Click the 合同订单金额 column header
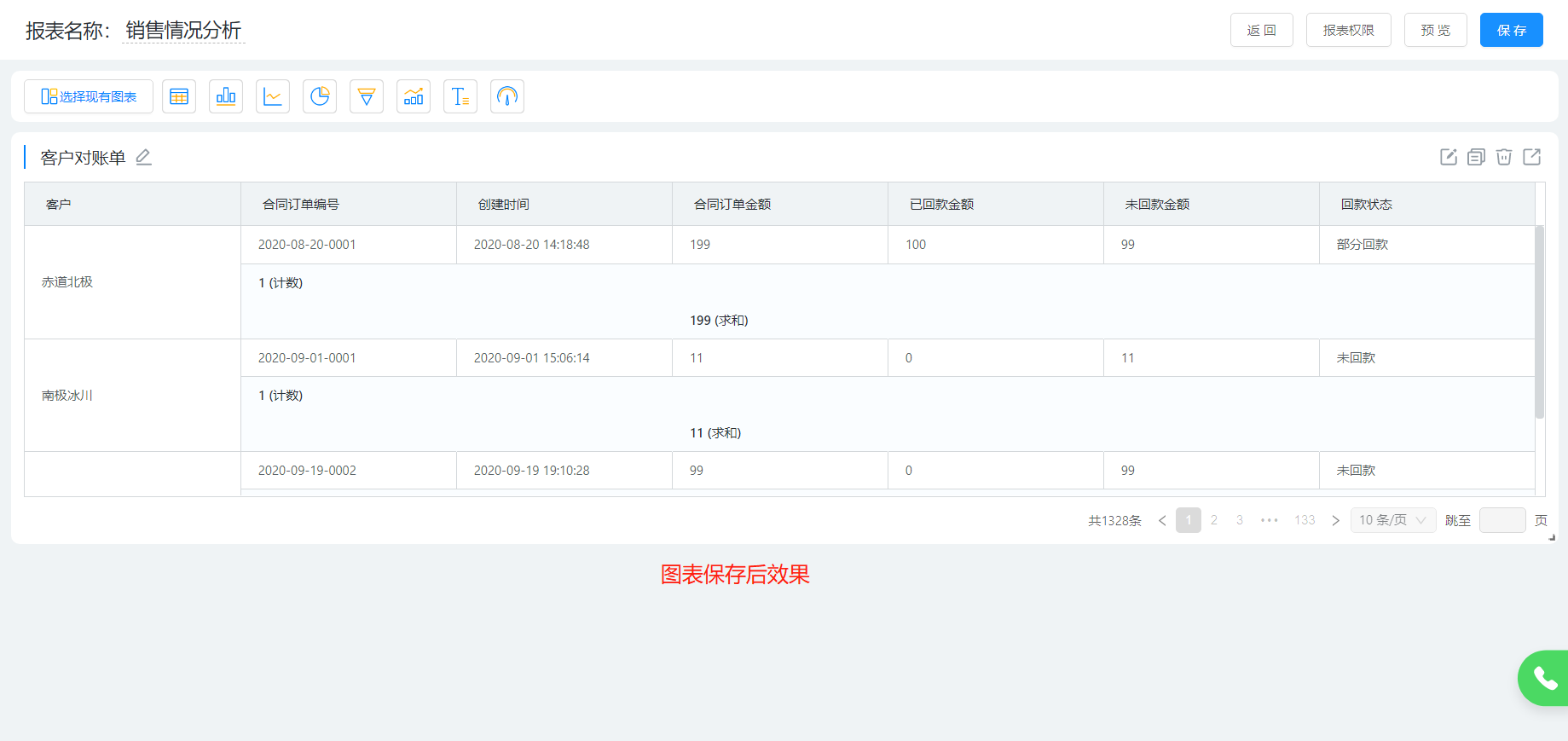 780,204
